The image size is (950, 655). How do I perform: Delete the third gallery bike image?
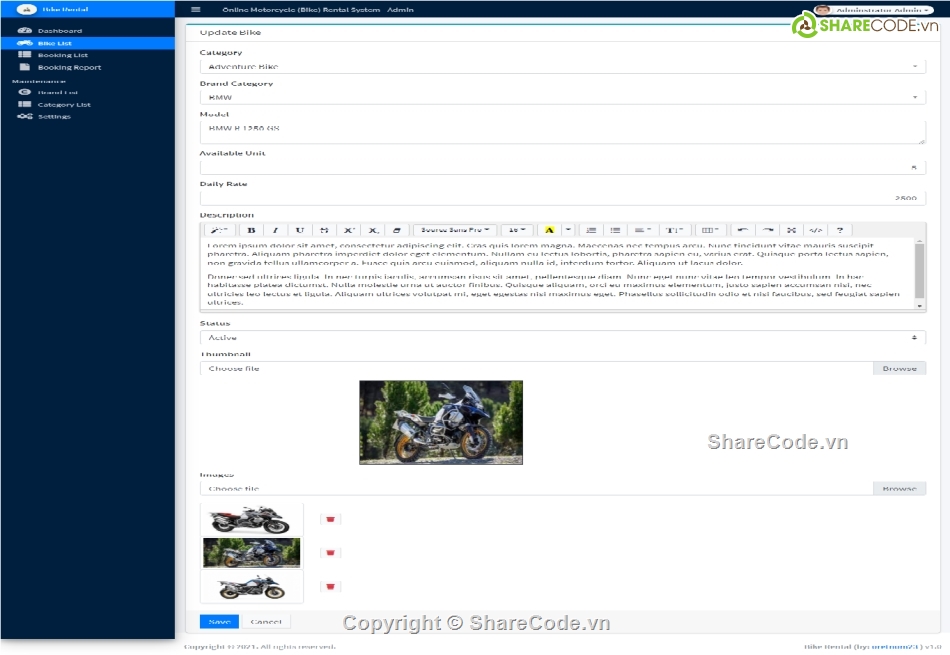point(331,587)
